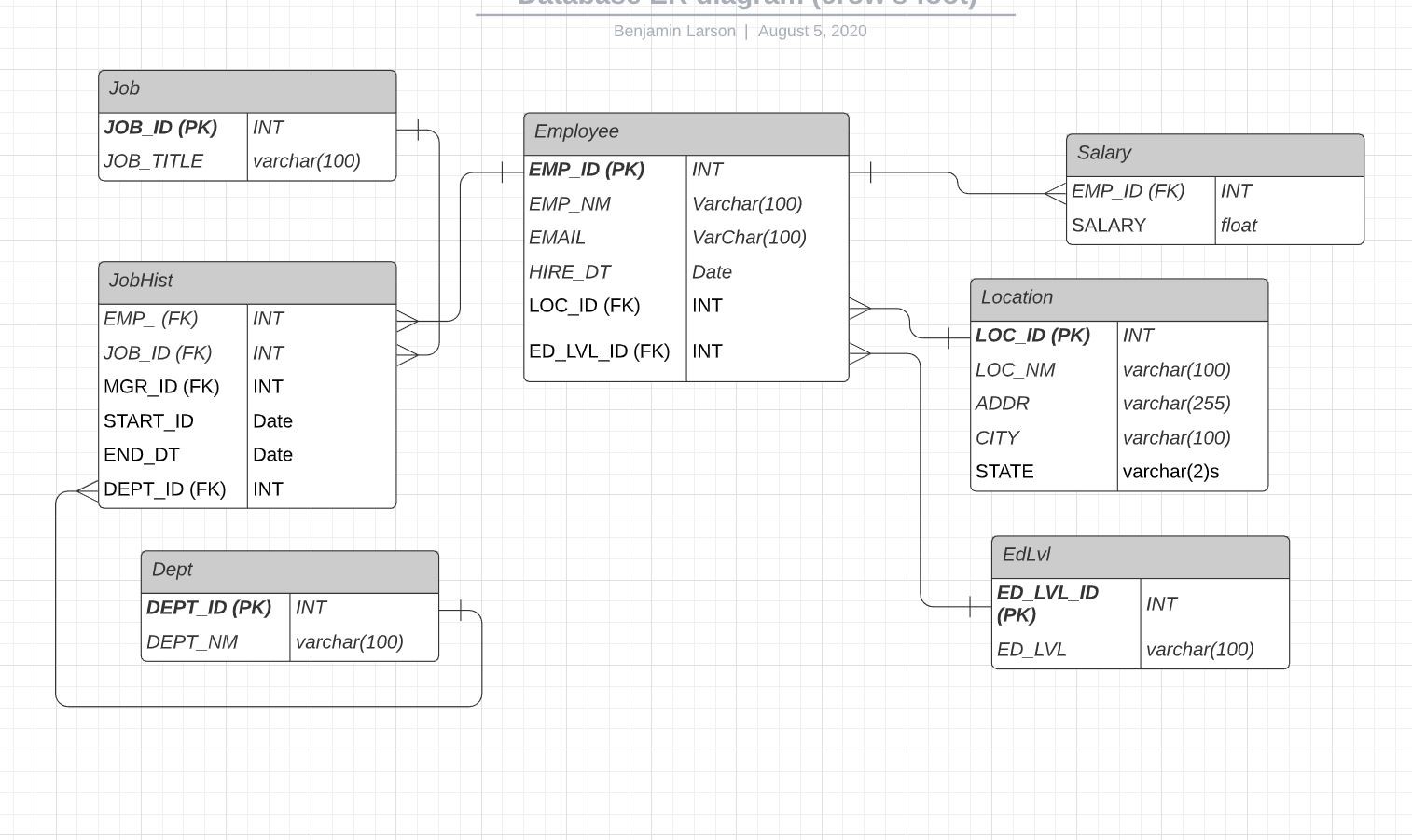Click the JobHist table header
Screen dimensions: 1412x840
pyautogui.click(x=247, y=281)
